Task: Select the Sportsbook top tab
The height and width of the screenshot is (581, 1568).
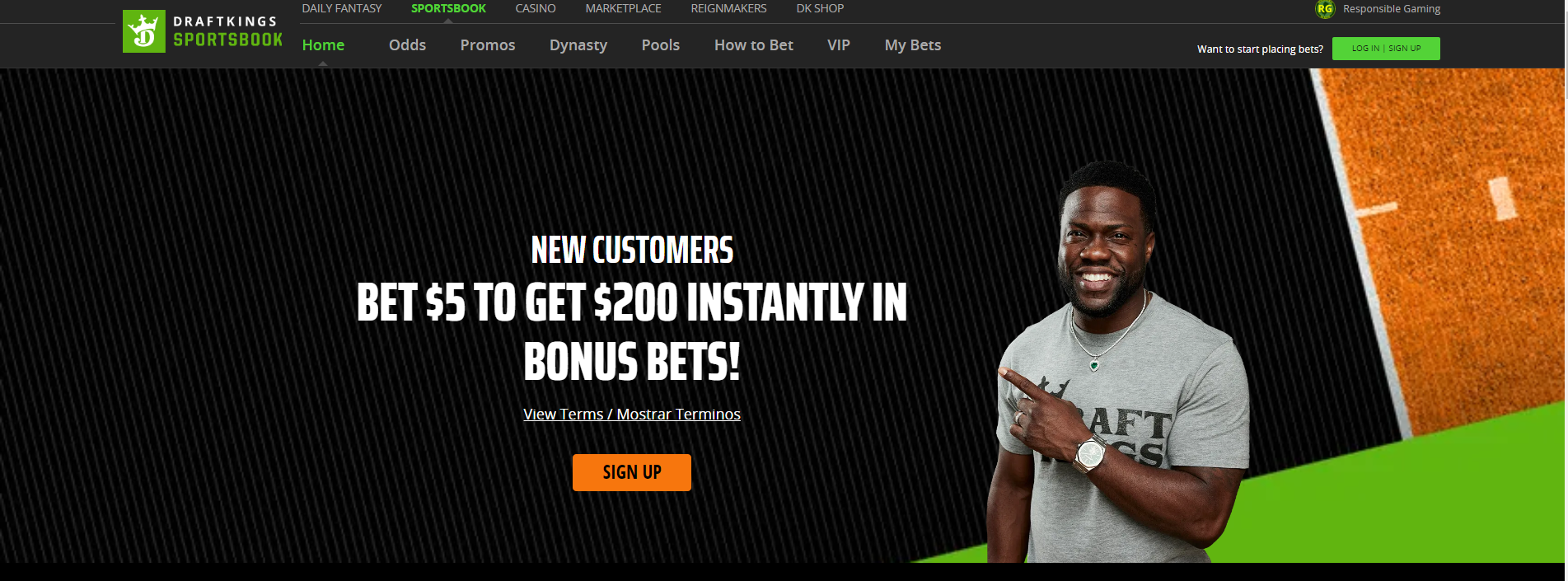Action: (x=448, y=8)
